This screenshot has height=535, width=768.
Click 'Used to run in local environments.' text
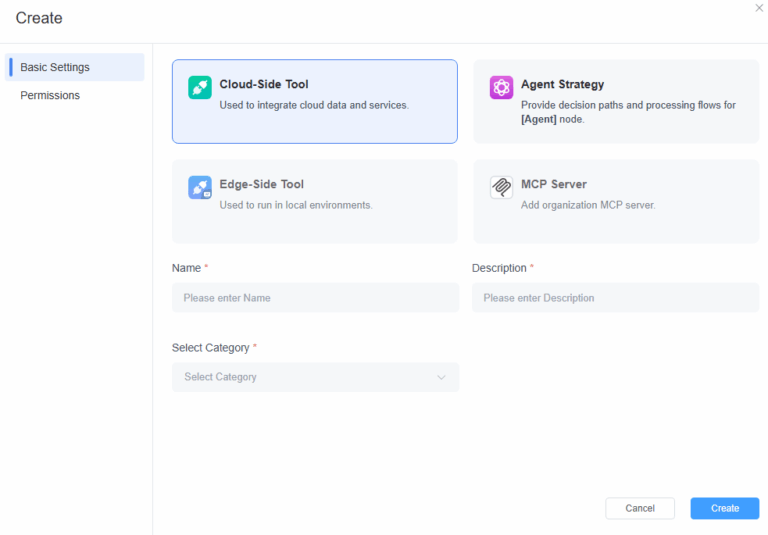296,205
